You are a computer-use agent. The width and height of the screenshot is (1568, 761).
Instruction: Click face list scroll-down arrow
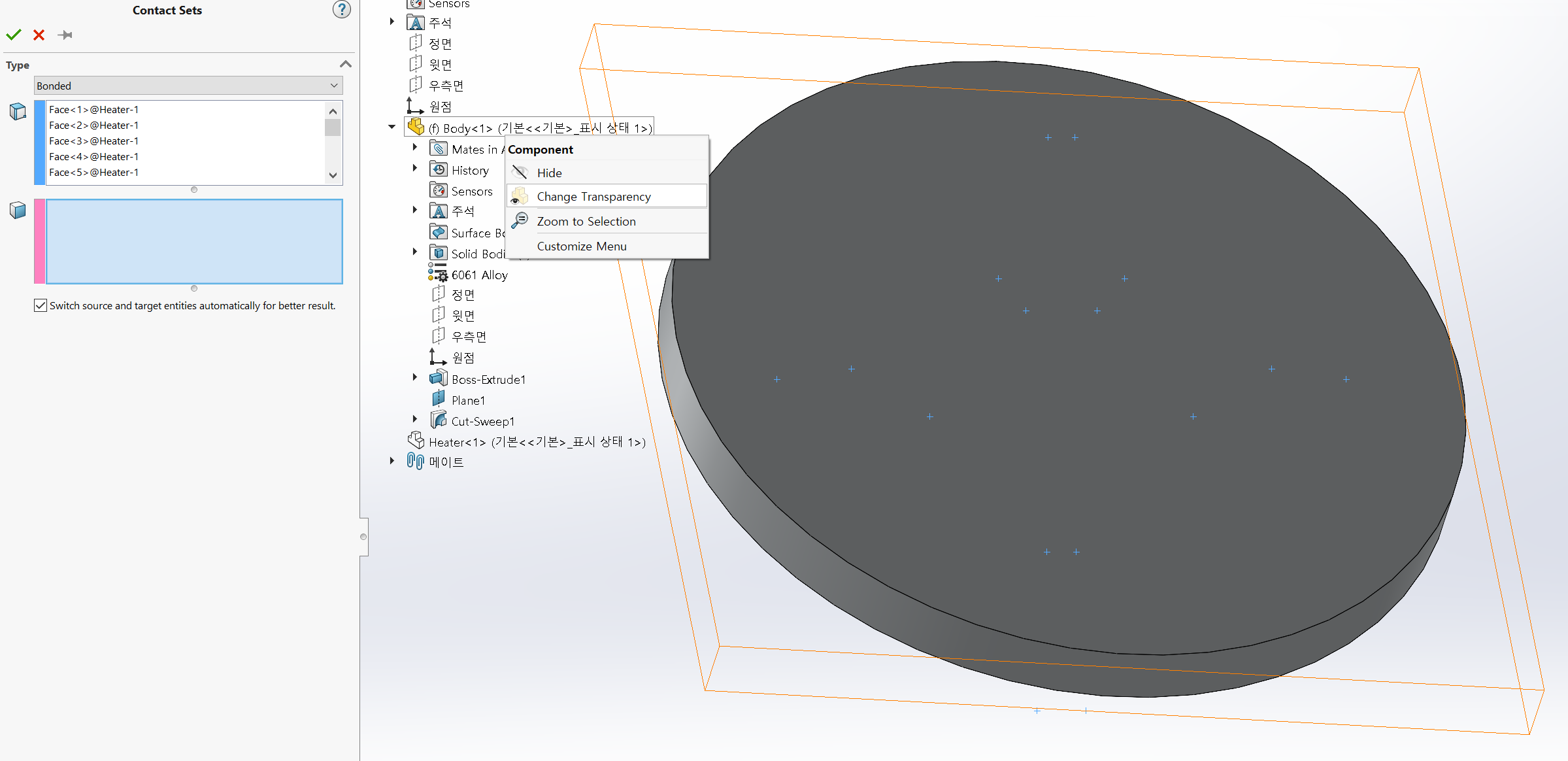[x=333, y=175]
